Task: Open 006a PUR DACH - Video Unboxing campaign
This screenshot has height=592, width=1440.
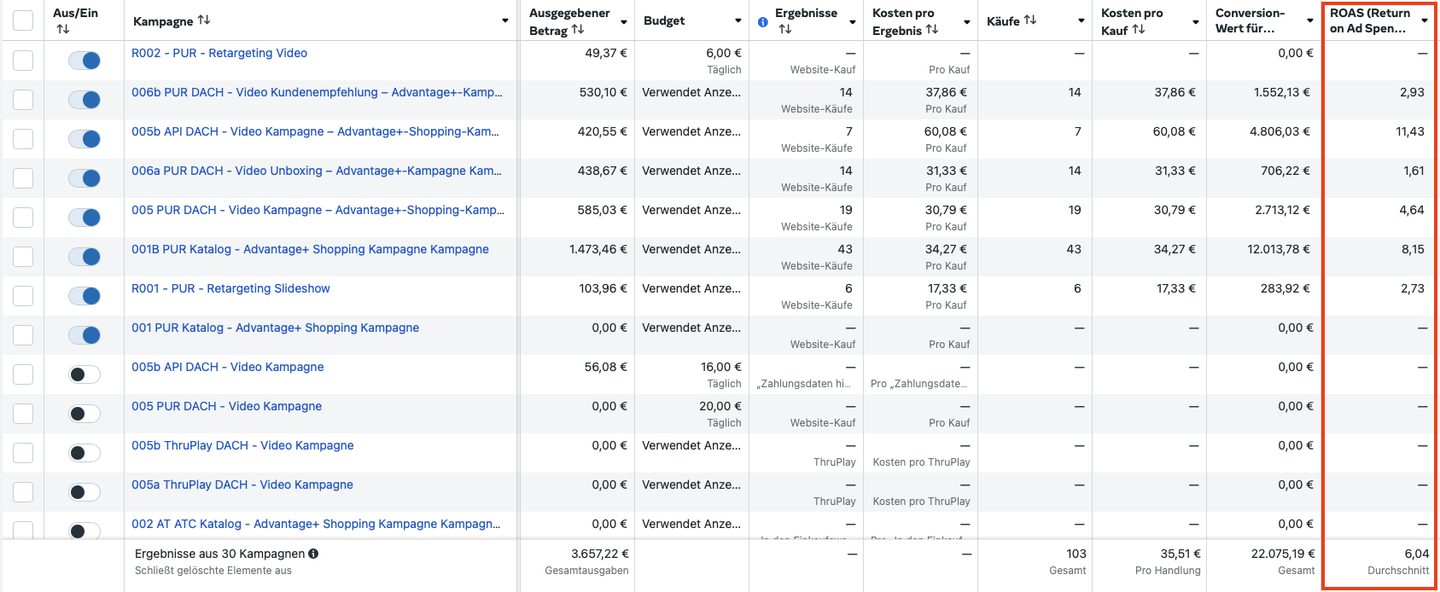Action: (317, 171)
